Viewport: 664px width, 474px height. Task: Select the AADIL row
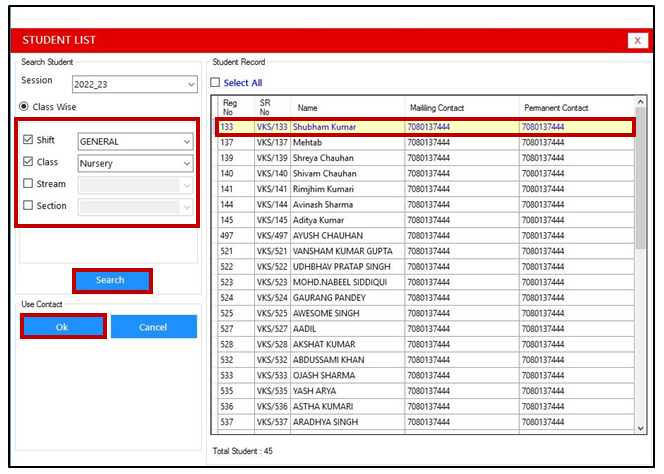coord(426,329)
